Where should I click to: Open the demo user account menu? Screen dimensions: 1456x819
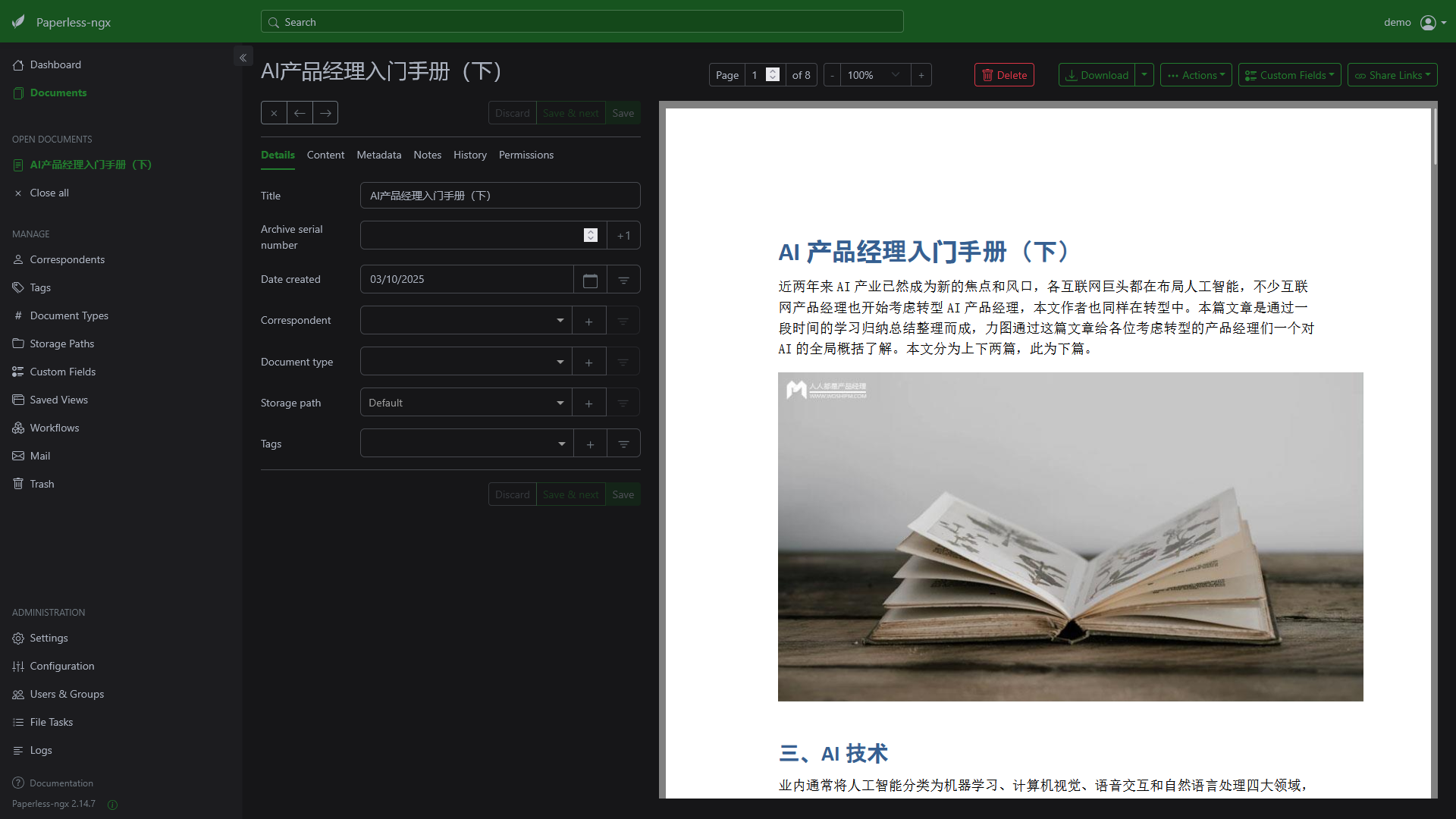(x=1415, y=22)
